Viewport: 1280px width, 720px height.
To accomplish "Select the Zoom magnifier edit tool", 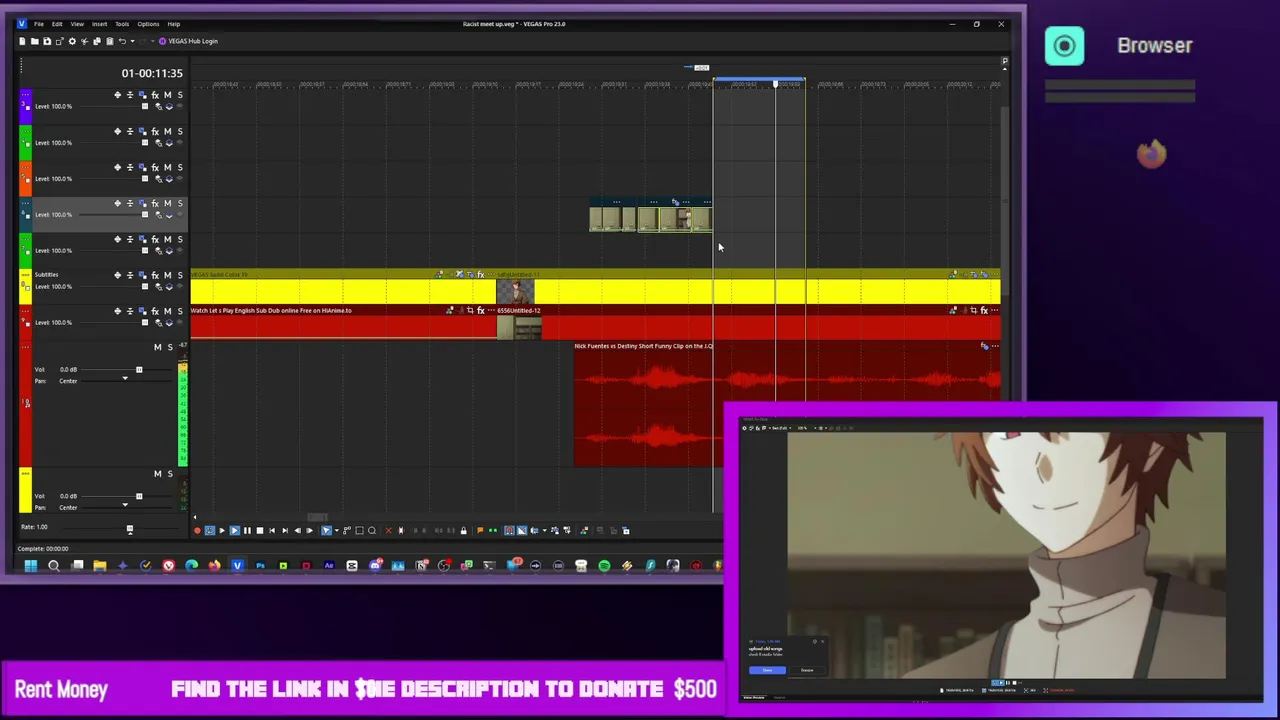I will pos(372,530).
